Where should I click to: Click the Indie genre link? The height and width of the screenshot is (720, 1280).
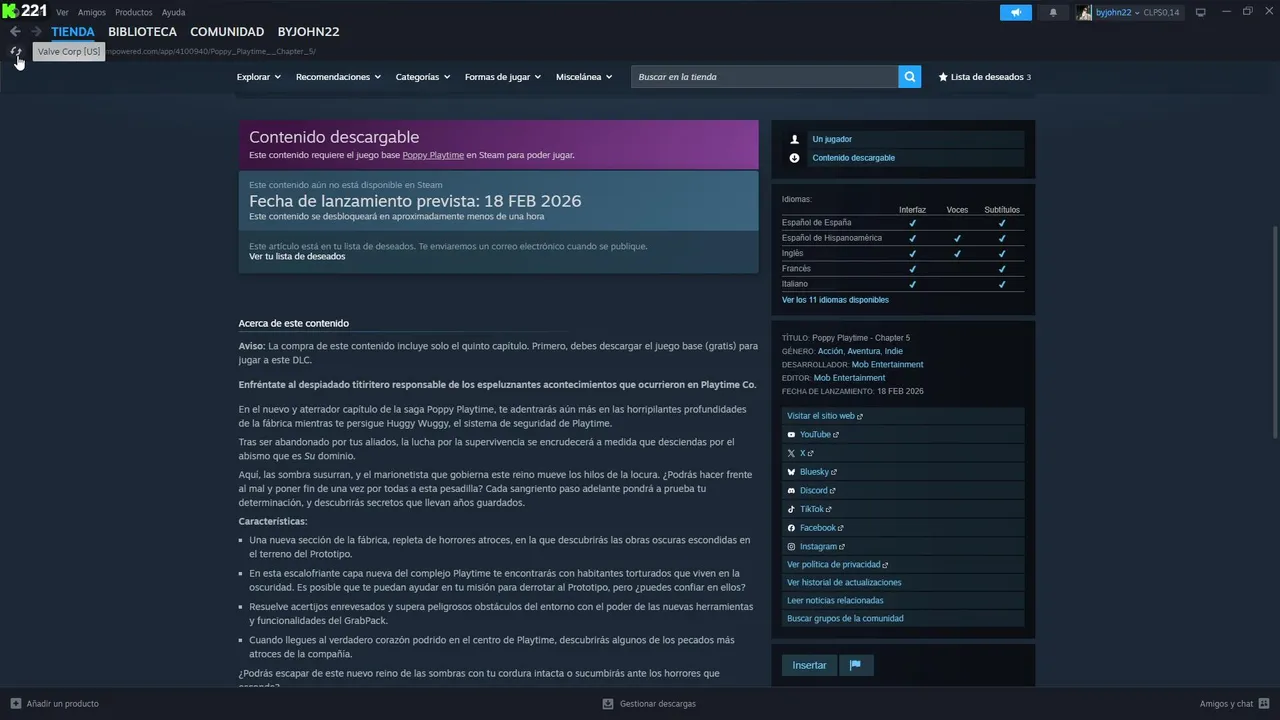[893, 352]
